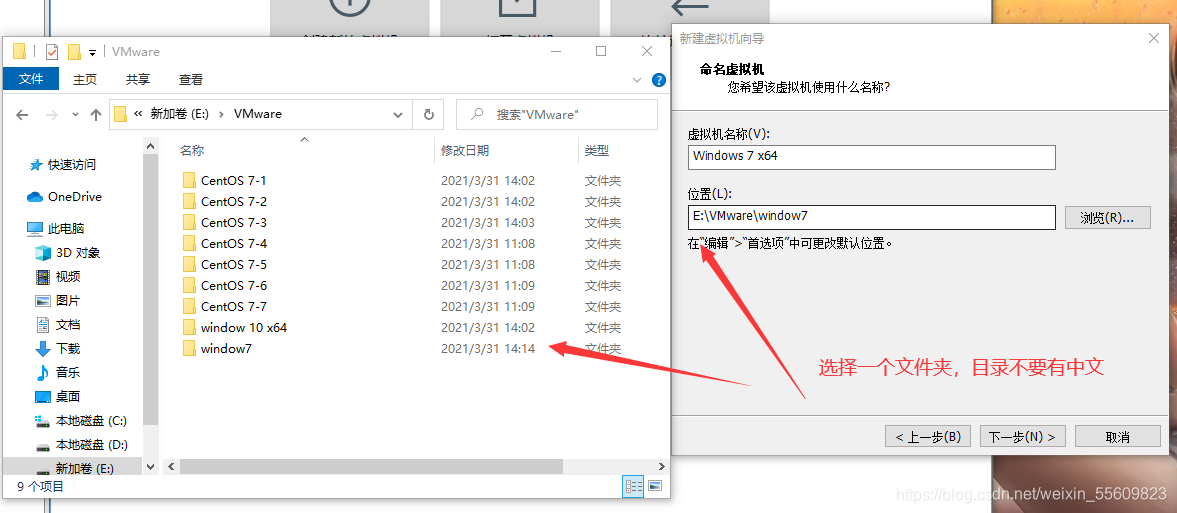
Task: Close the 新建虚拟机向导 dialog
Action: coord(1154,38)
